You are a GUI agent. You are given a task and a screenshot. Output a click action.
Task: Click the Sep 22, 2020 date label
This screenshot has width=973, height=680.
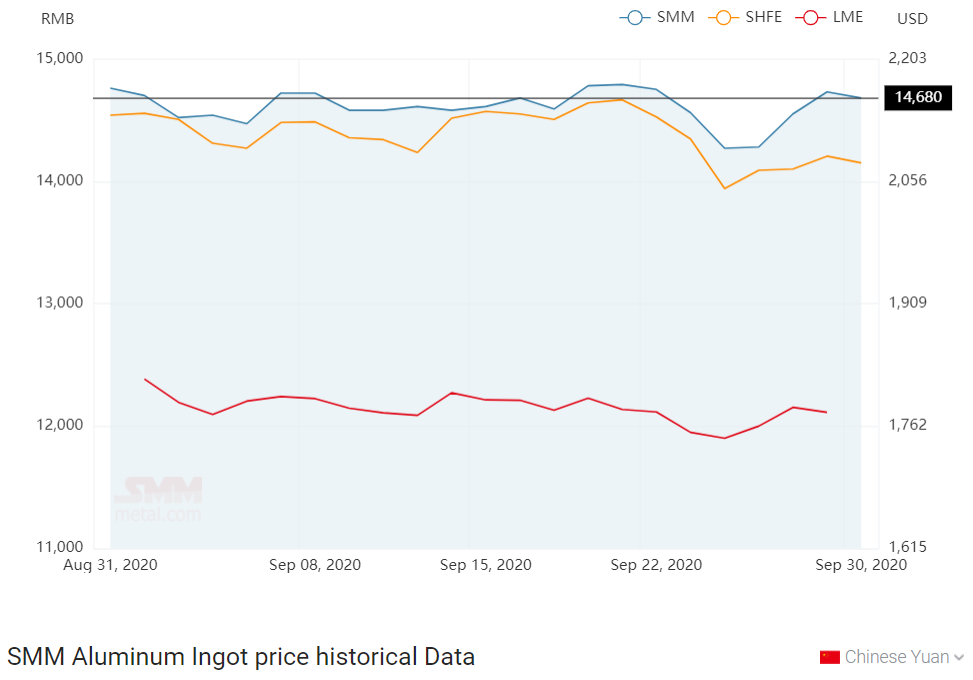tap(656, 565)
